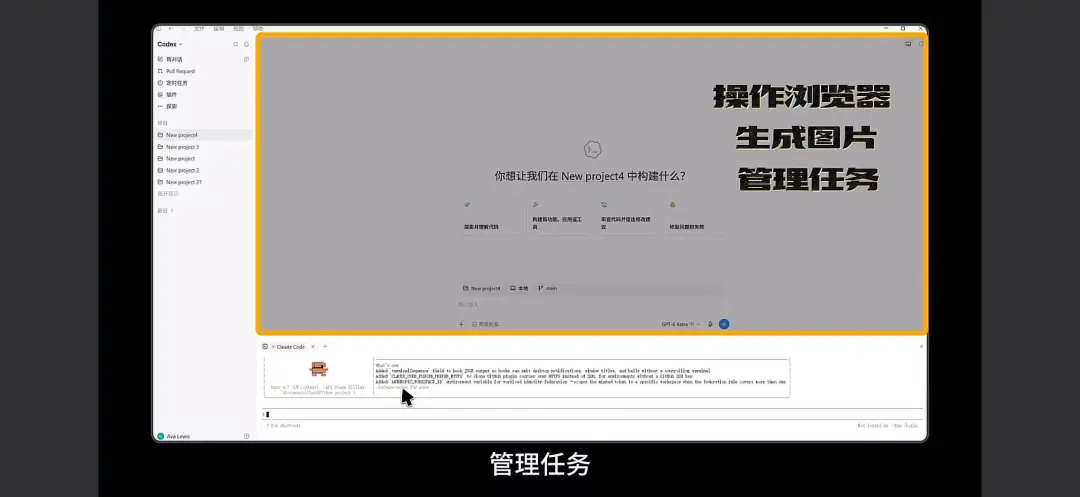
Task: Click the folder icon of New project4
Action: [160, 135]
